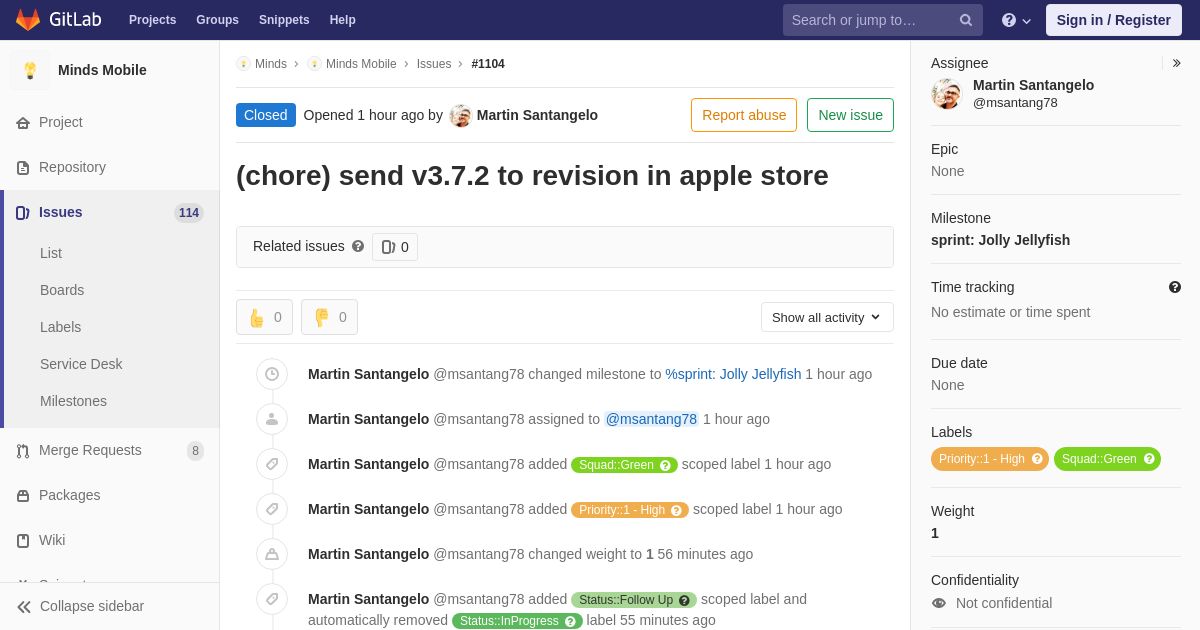Click the Issues count badge 114
Image resolution: width=1200 pixels, height=630 pixels.
click(x=189, y=213)
